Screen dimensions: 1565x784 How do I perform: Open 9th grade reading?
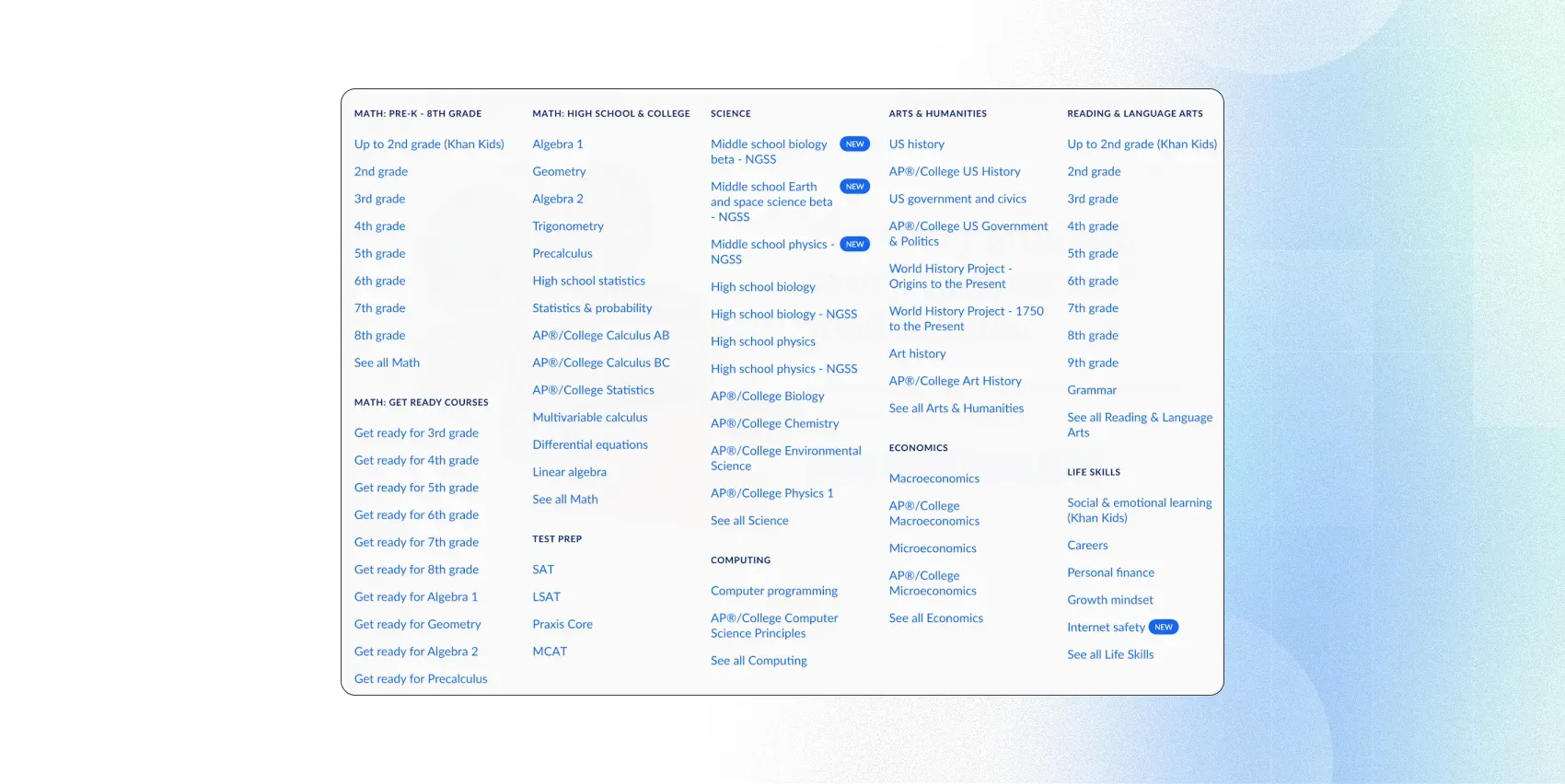tap(1093, 363)
